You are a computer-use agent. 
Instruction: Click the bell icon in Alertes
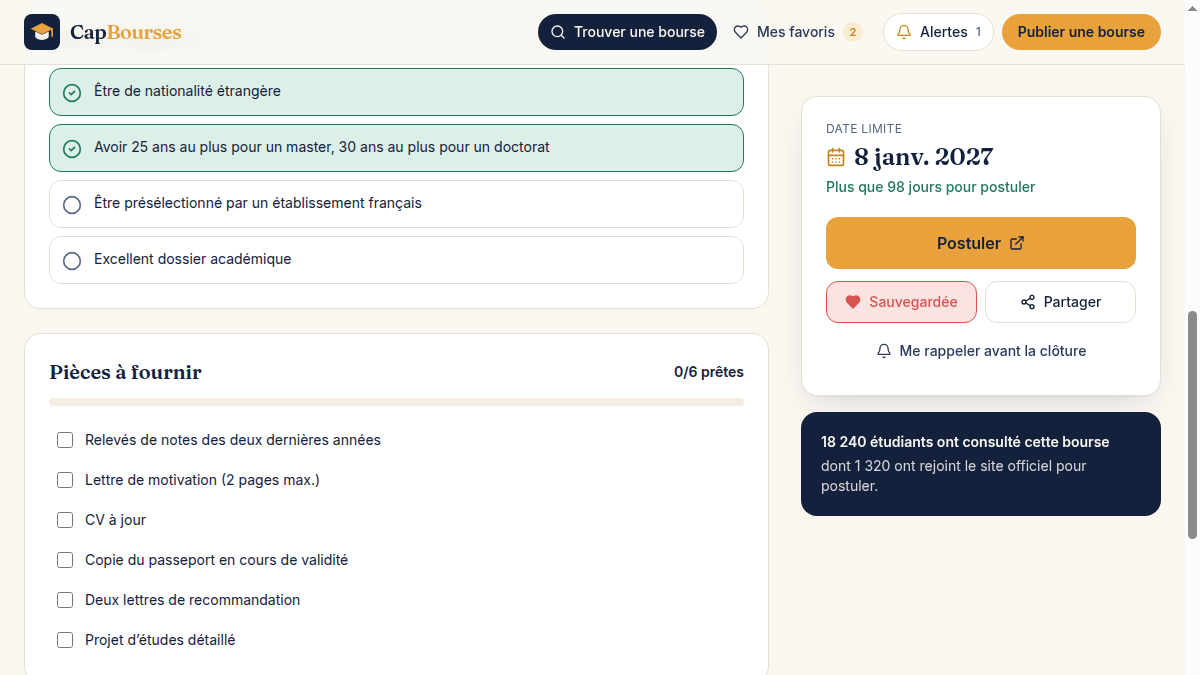coord(904,32)
